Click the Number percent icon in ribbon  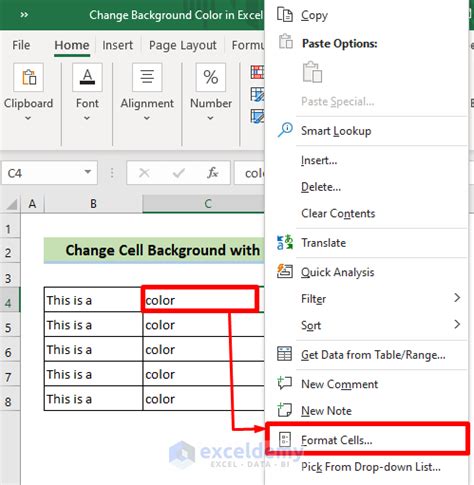click(x=211, y=77)
